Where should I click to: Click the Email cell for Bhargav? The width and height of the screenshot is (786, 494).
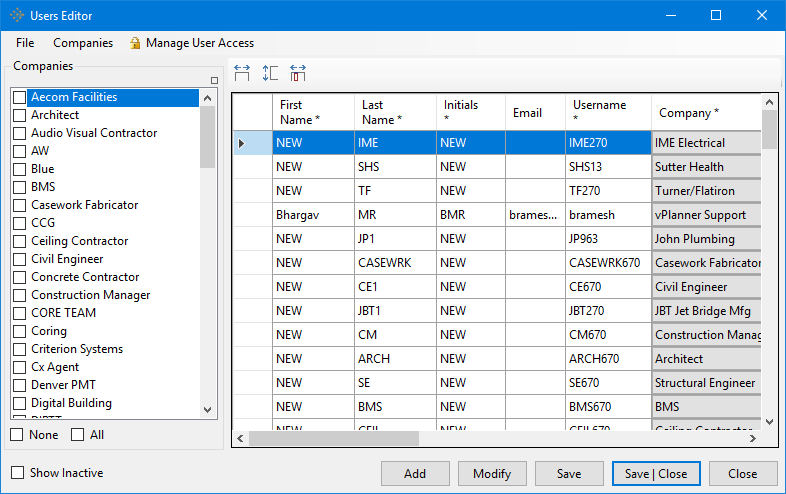(534, 215)
